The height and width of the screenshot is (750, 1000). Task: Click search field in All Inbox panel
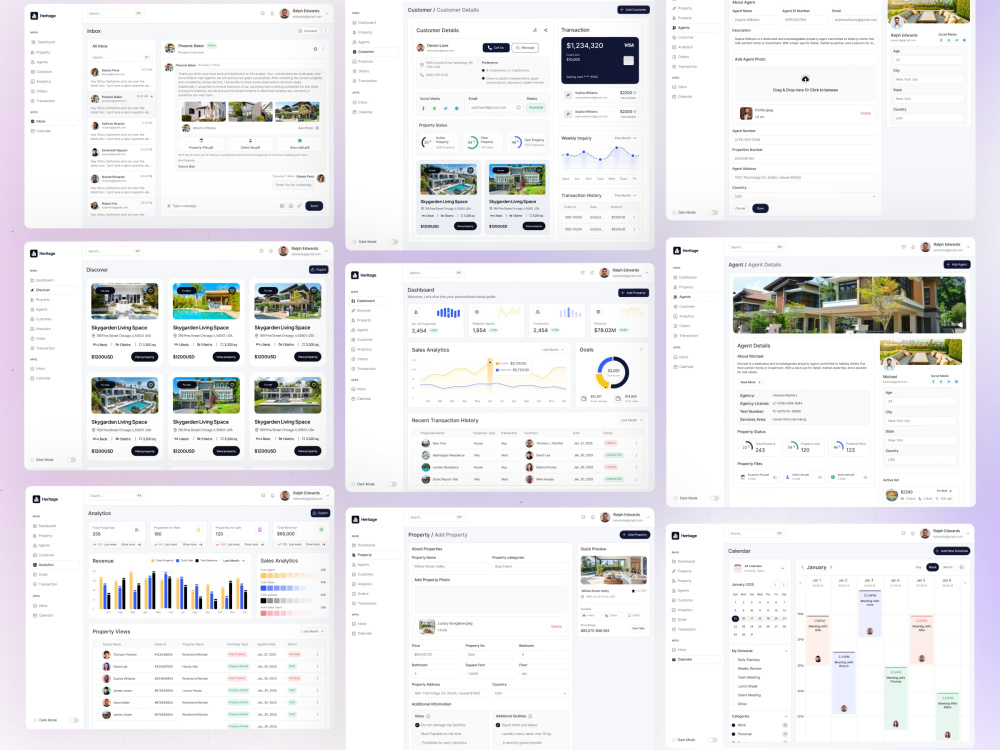(121, 57)
